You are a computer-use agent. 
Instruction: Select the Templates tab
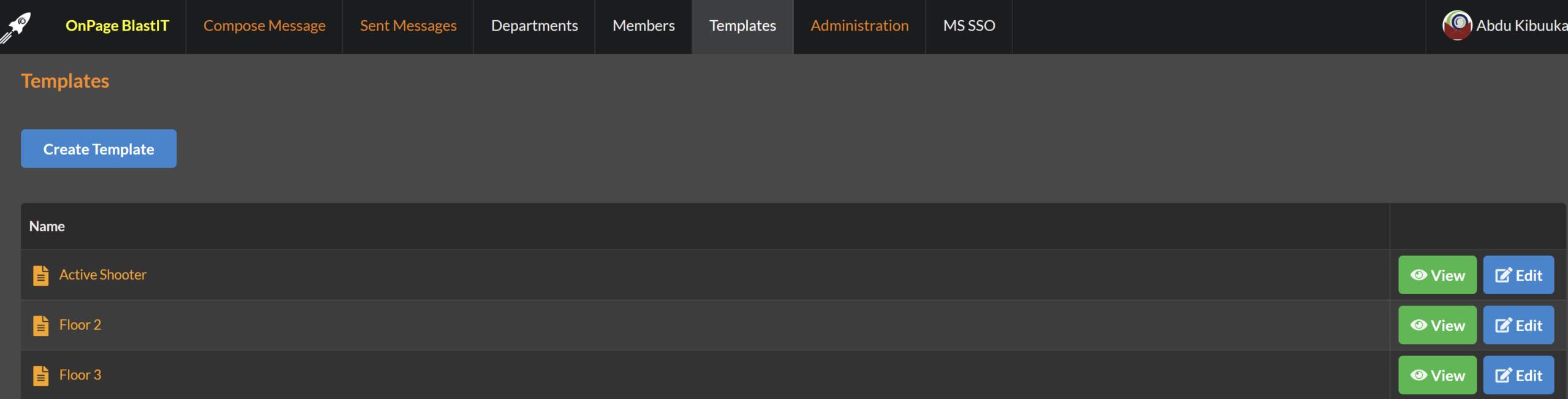[742, 26]
